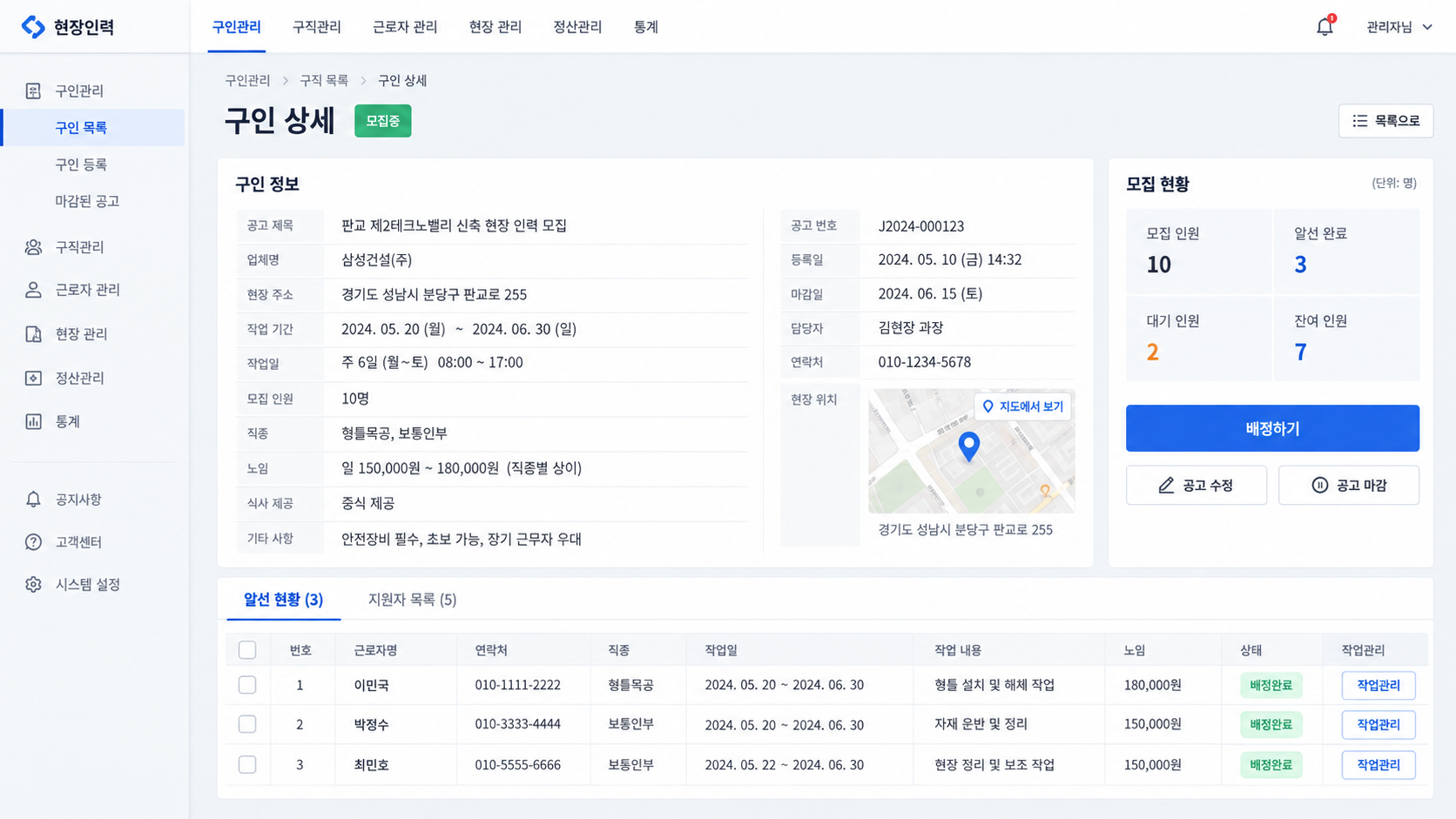Click the 노임 column header
This screenshot has height=819, width=1456.
[x=1135, y=650]
